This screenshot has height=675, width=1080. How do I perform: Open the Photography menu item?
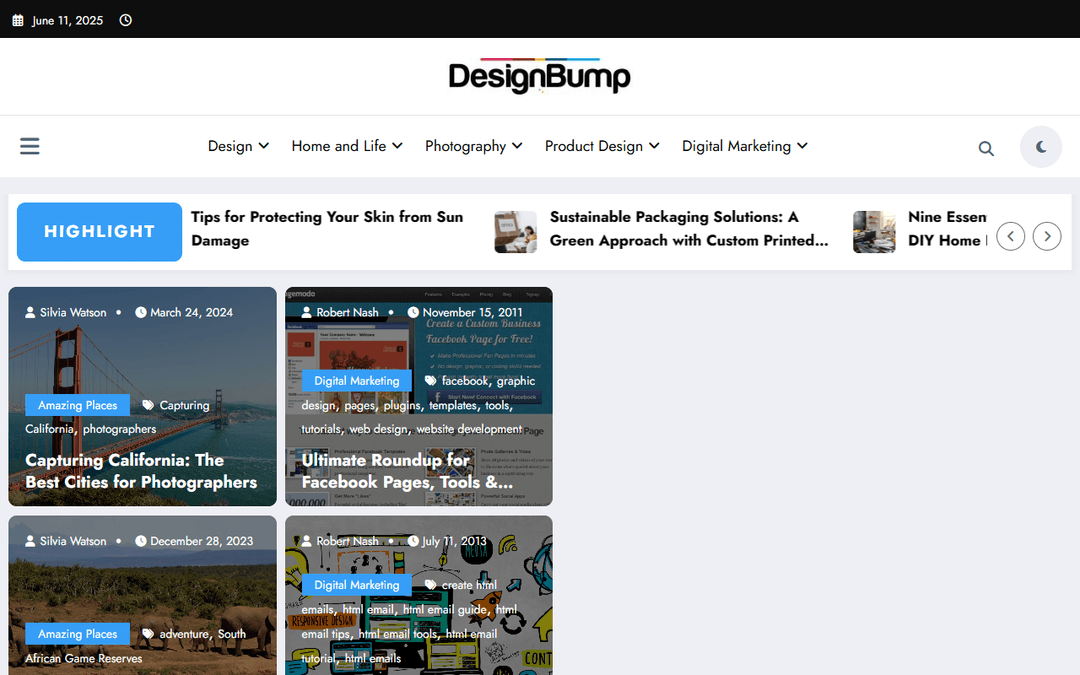click(x=466, y=146)
